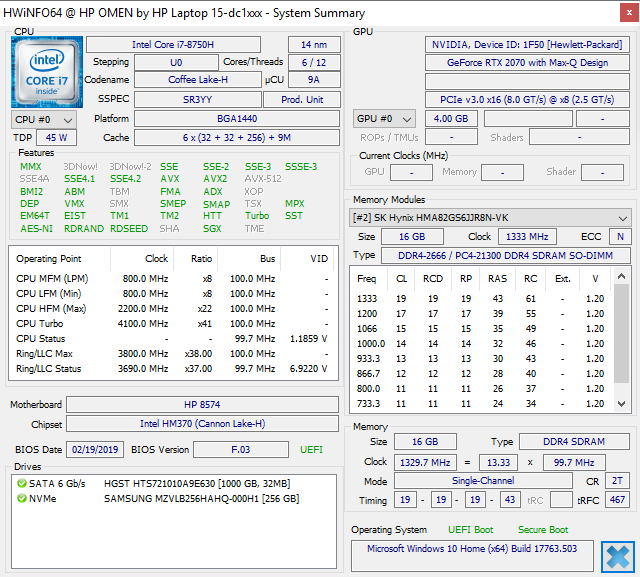
Task: Click the module Size 16 GB field
Action: click(412, 237)
